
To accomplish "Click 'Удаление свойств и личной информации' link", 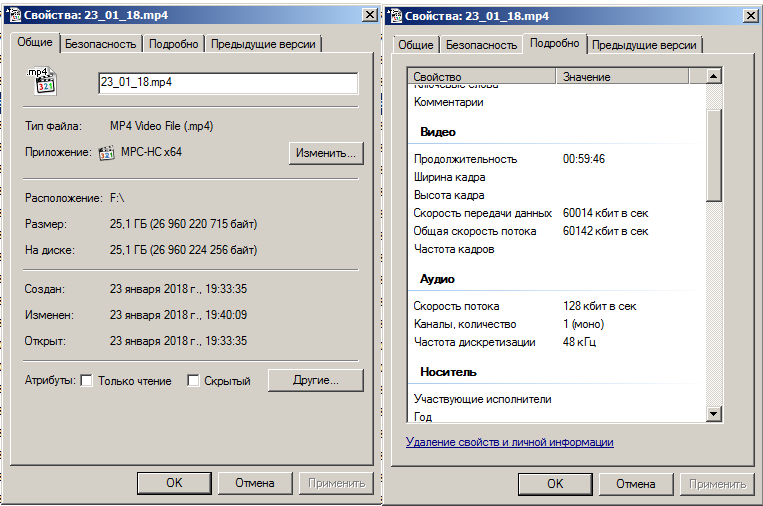I will click(x=509, y=442).
